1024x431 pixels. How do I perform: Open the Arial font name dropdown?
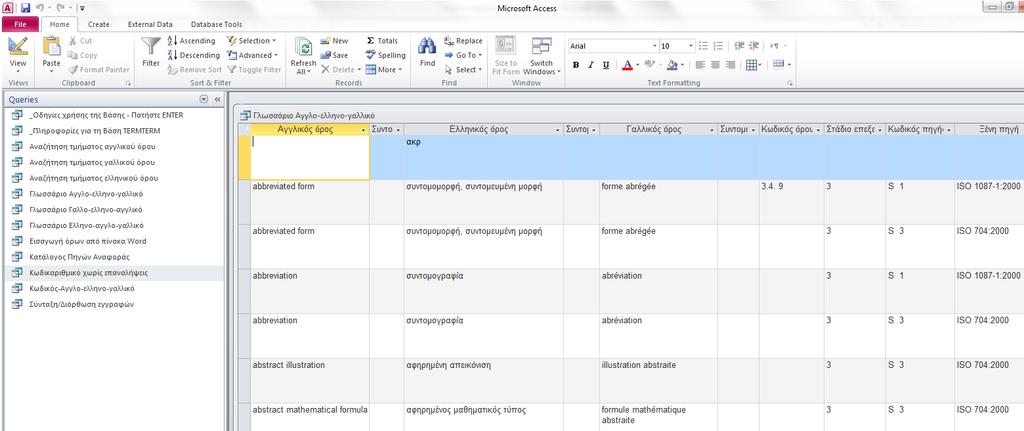pyautogui.click(x=654, y=46)
